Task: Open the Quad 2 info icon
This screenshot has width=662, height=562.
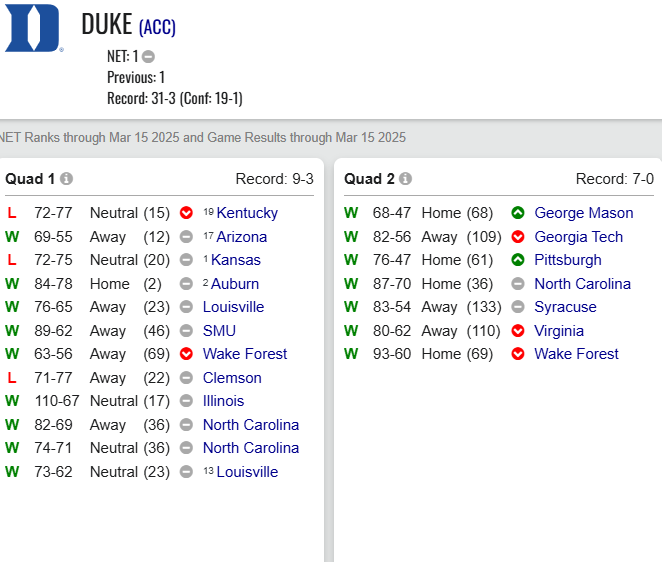Action: [x=405, y=179]
